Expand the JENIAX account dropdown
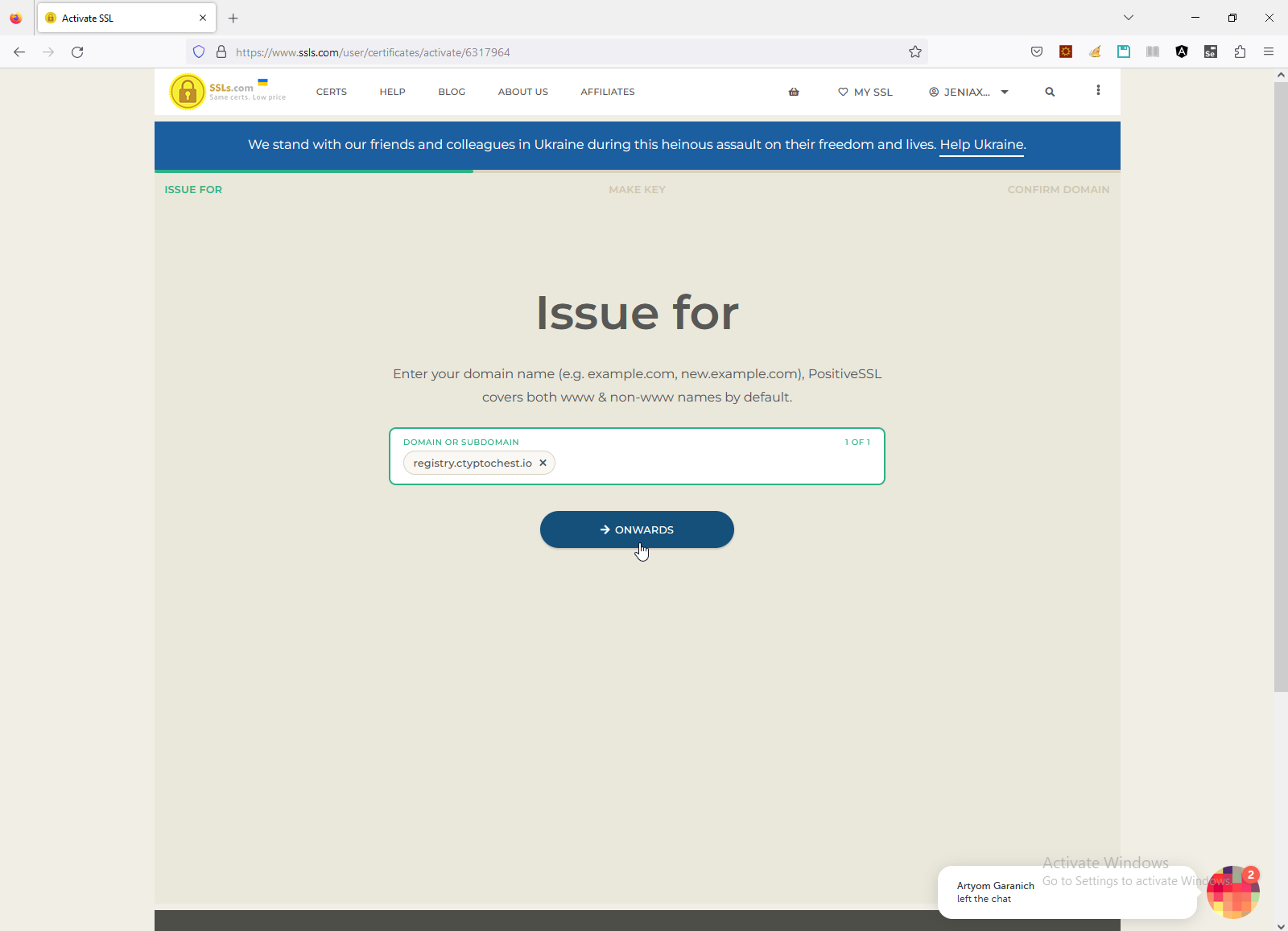Viewport: 1288px width, 931px height. pos(968,92)
